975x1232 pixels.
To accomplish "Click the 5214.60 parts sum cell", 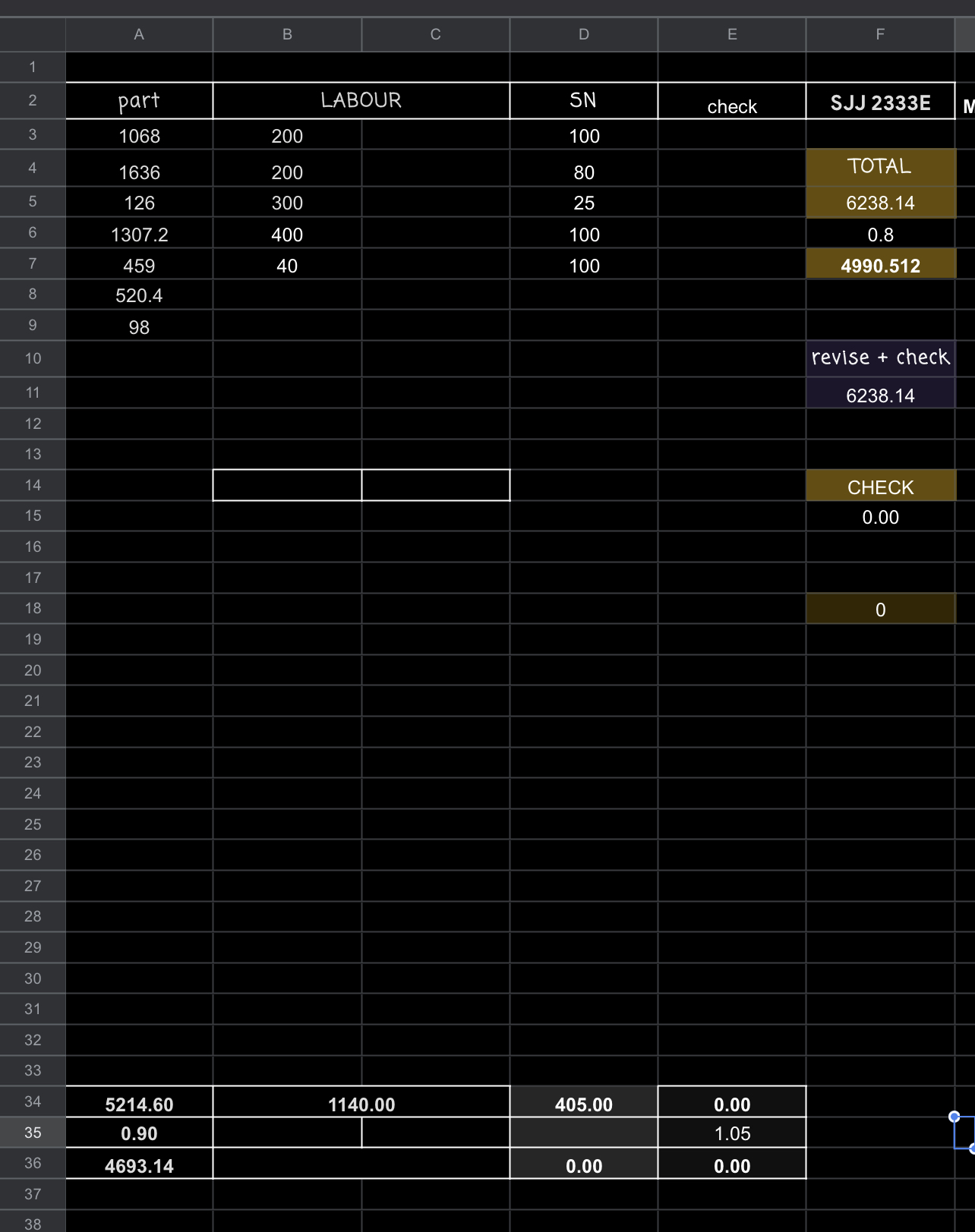I will 139,1104.
